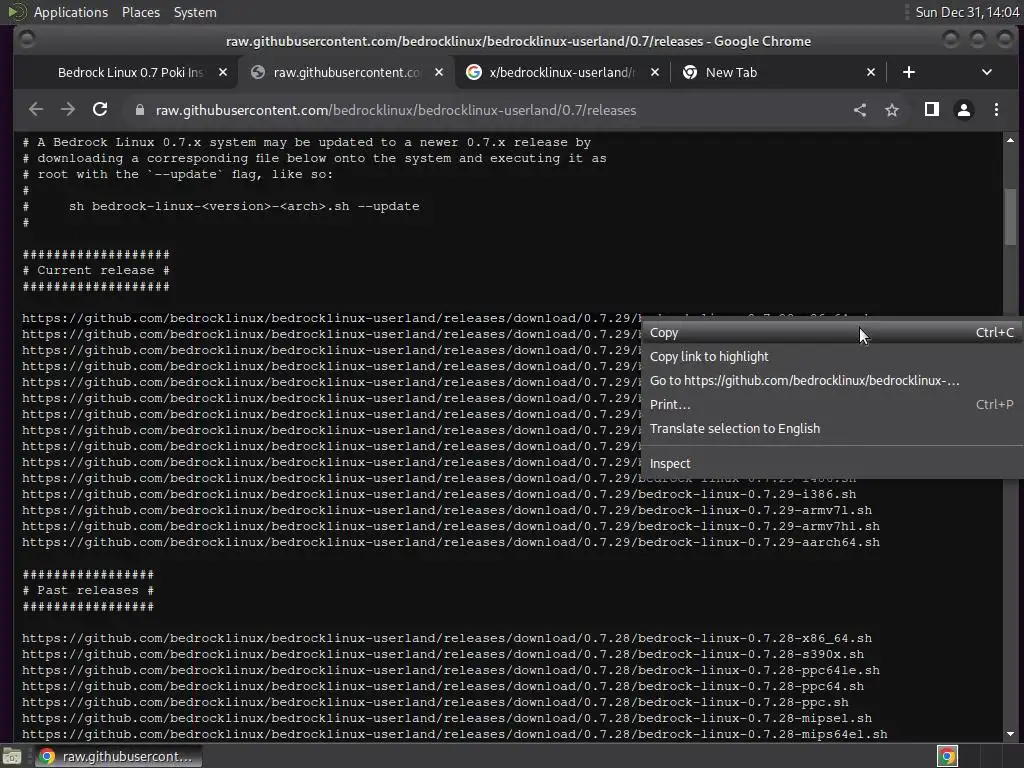Choose Copy link to highlight

(x=832, y=357)
